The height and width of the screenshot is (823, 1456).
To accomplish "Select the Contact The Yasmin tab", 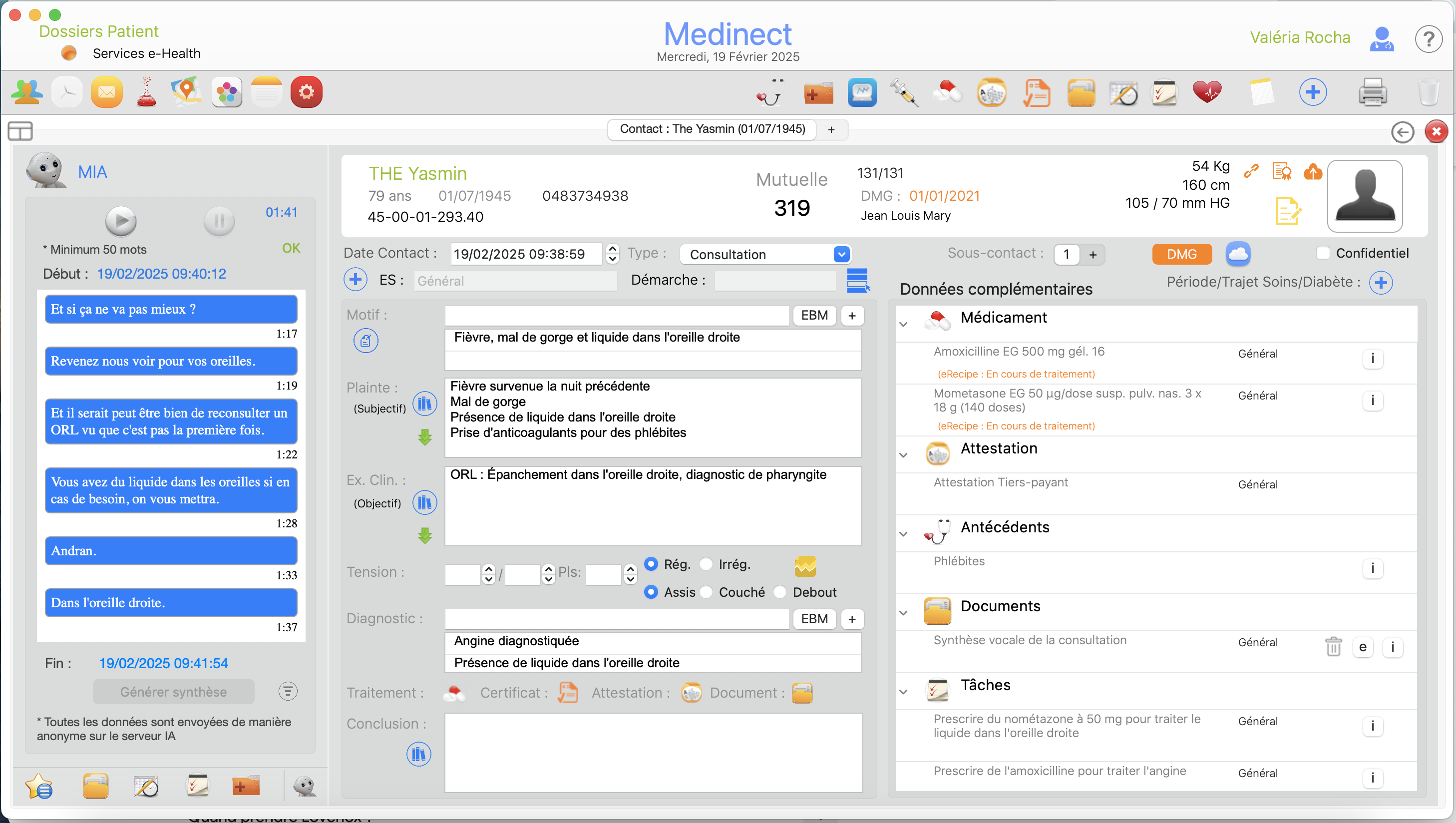I will [712, 129].
